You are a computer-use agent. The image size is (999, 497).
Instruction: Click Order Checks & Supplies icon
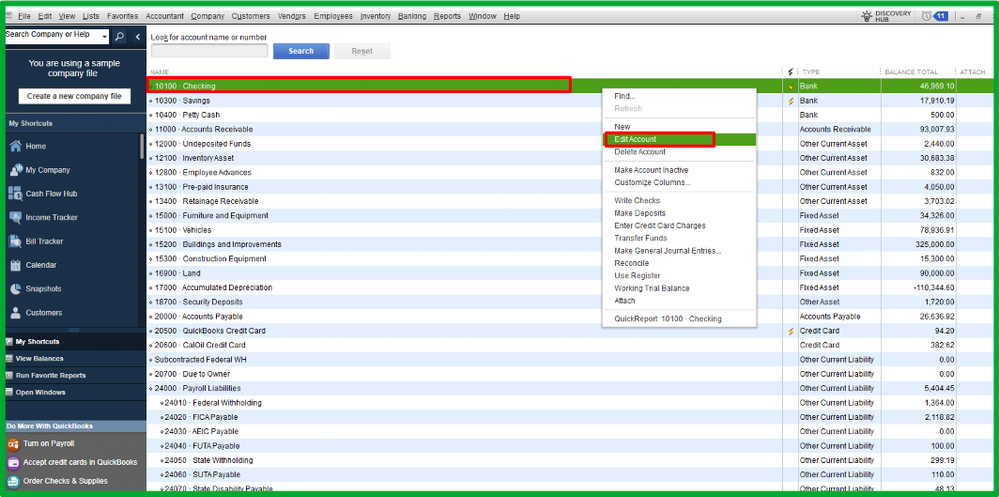13,481
